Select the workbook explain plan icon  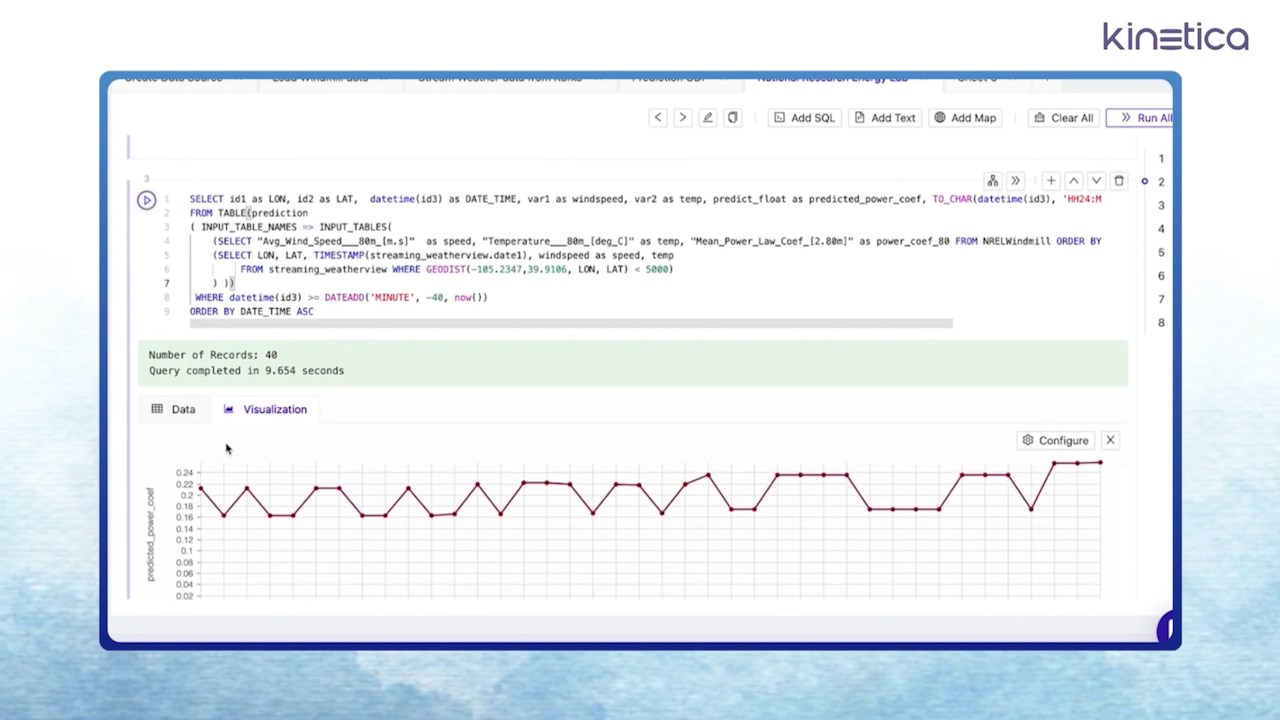pos(992,180)
